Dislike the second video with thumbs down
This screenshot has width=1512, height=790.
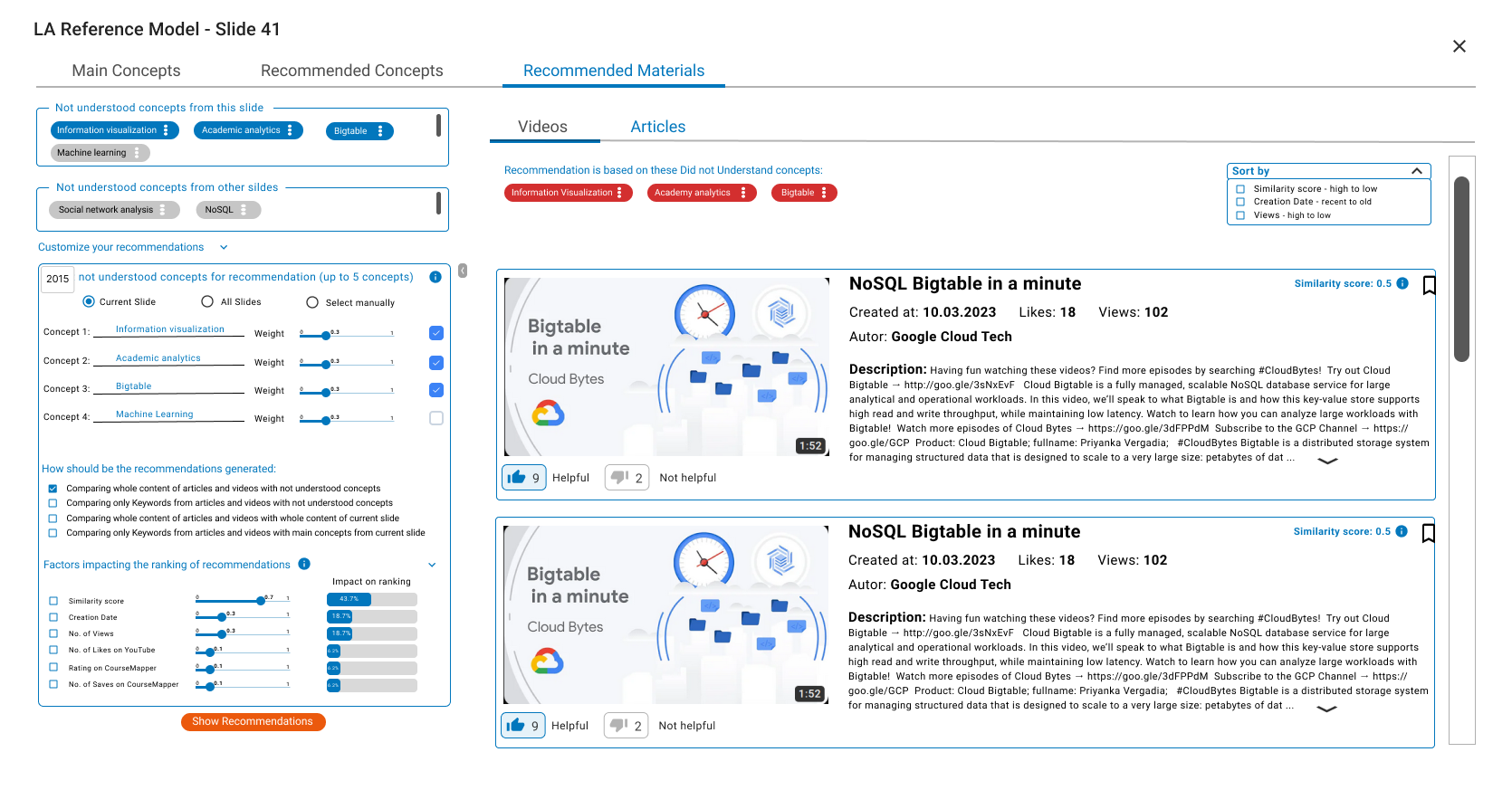click(x=626, y=725)
